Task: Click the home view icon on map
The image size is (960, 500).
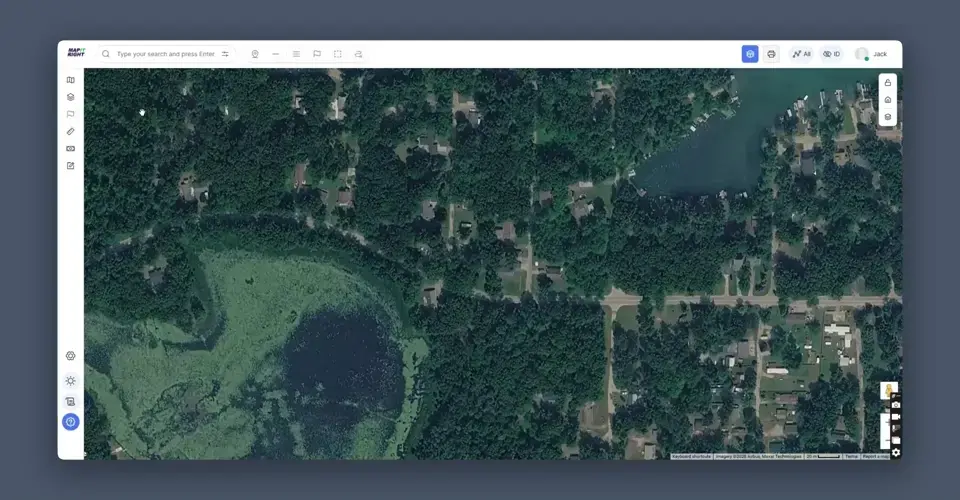Action: pos(888,100)
